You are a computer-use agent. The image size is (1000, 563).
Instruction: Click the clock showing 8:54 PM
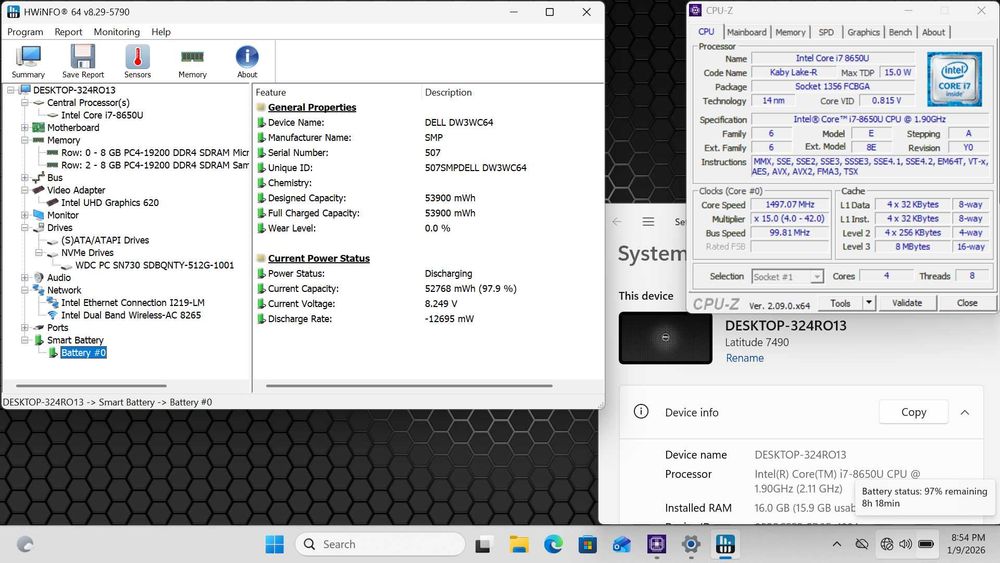click(x=967, y=537)
